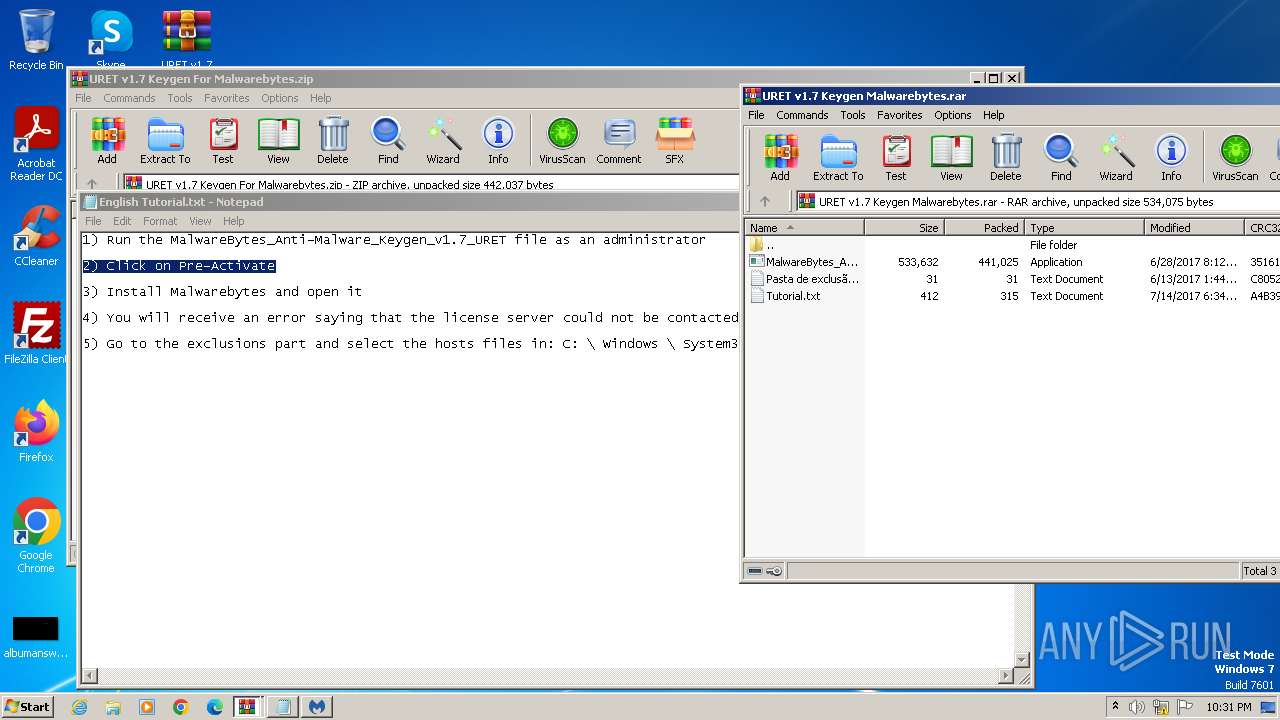Click Find in the zip WinRAR toolbar
Screen dimensions: 1280x720
pyautogui.click(x=388, y=140)
